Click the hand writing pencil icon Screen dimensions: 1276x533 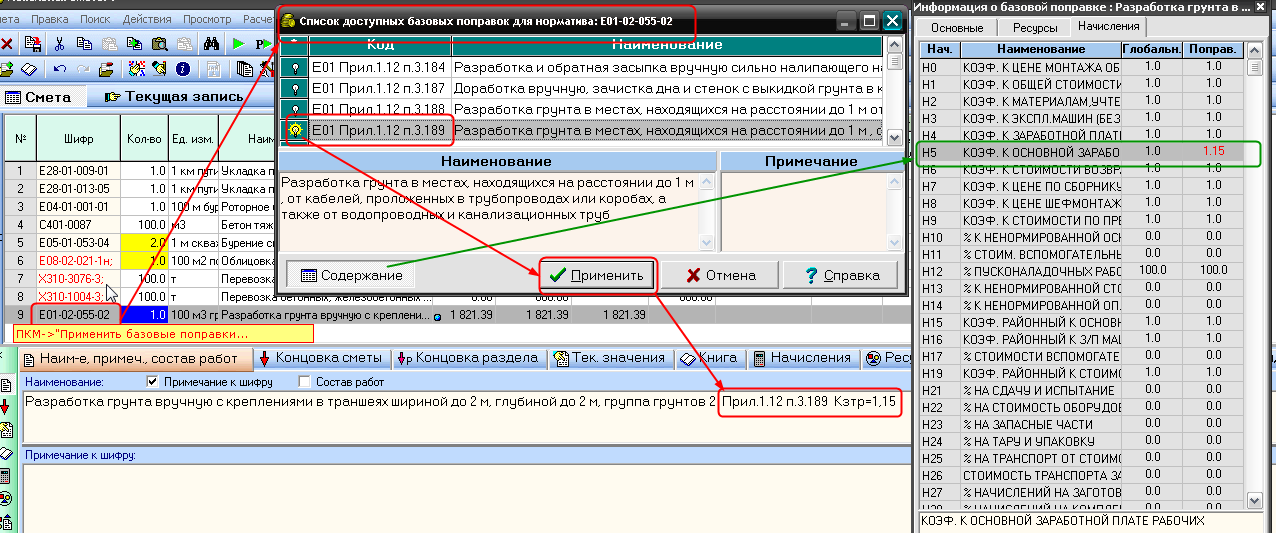[x=158, y=69]
